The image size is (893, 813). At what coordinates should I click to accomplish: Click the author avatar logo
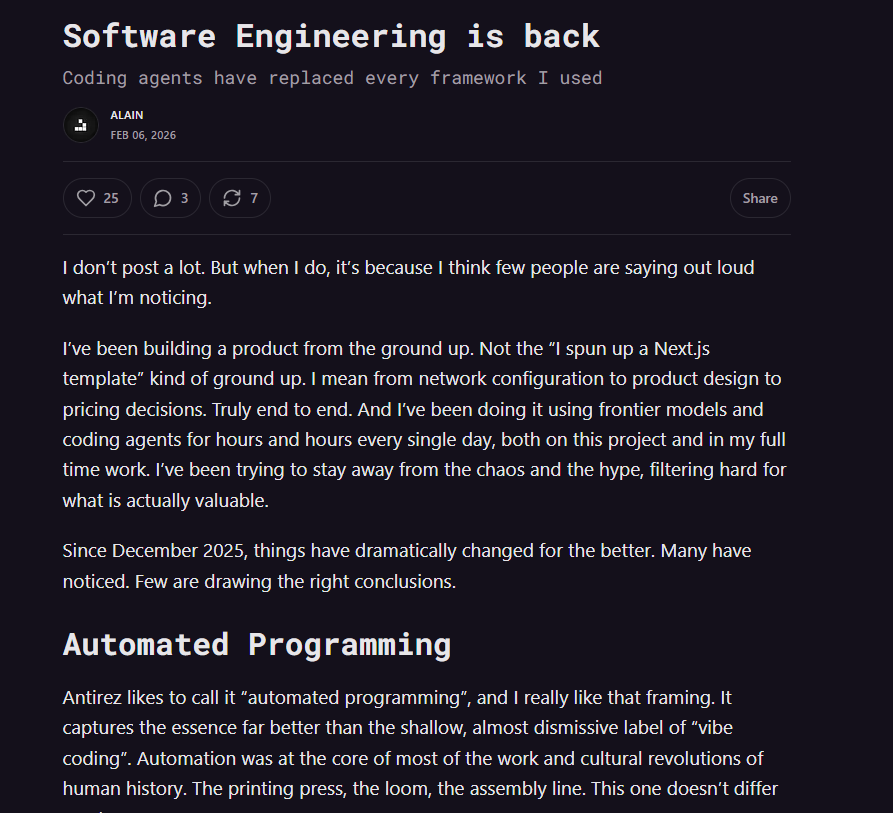tap(81, 125)
